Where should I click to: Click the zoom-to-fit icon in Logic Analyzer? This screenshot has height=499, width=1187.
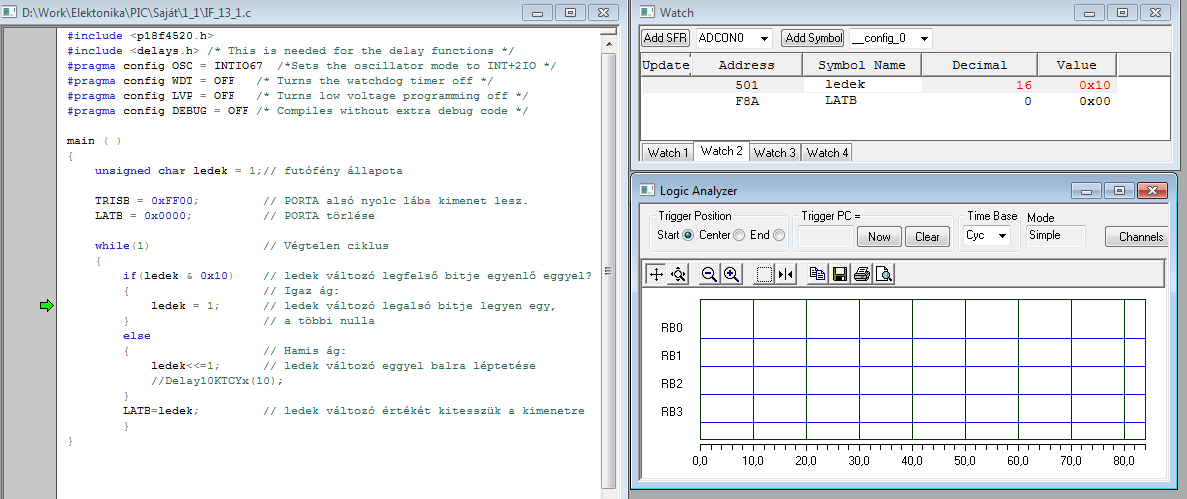click(678, 274)
